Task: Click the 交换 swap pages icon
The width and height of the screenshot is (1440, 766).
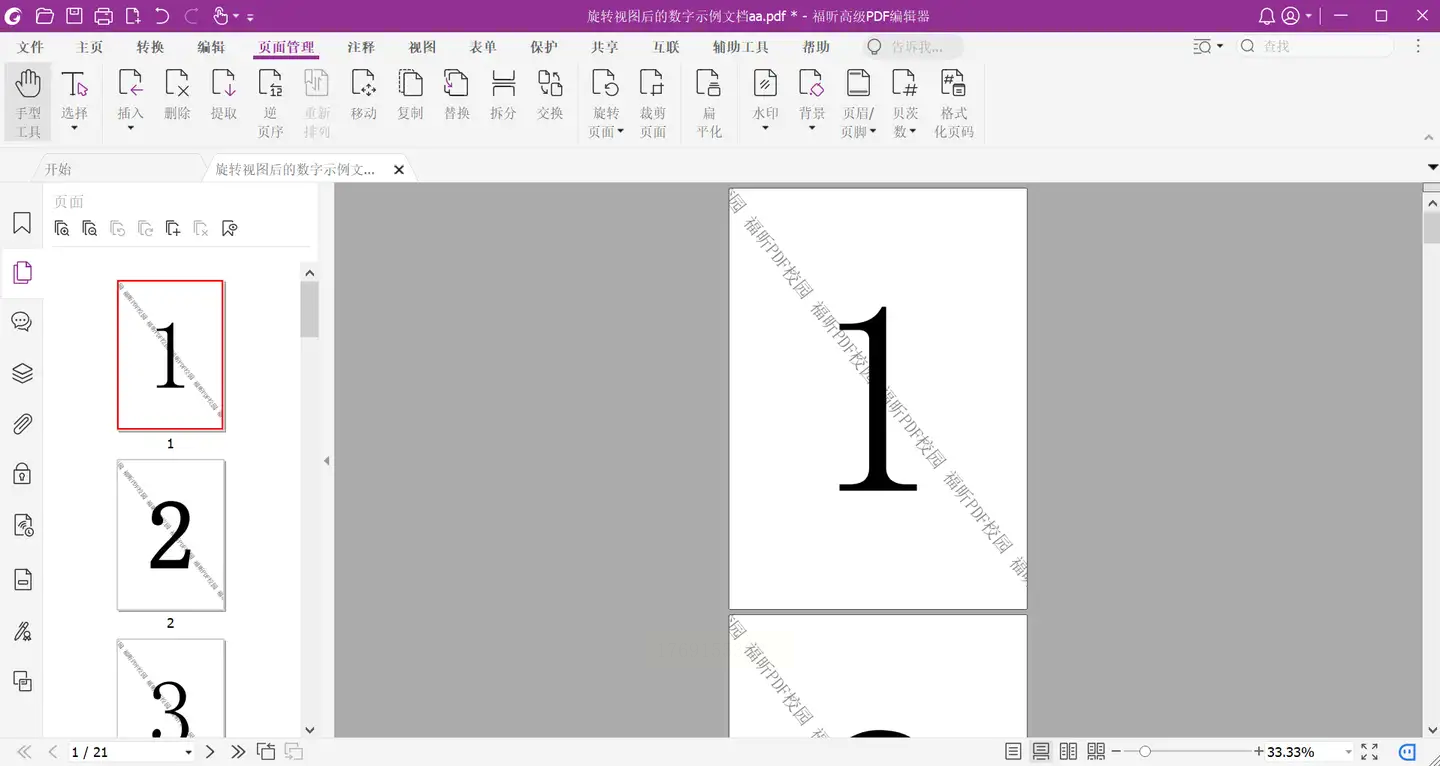Action: pos(550,96)
